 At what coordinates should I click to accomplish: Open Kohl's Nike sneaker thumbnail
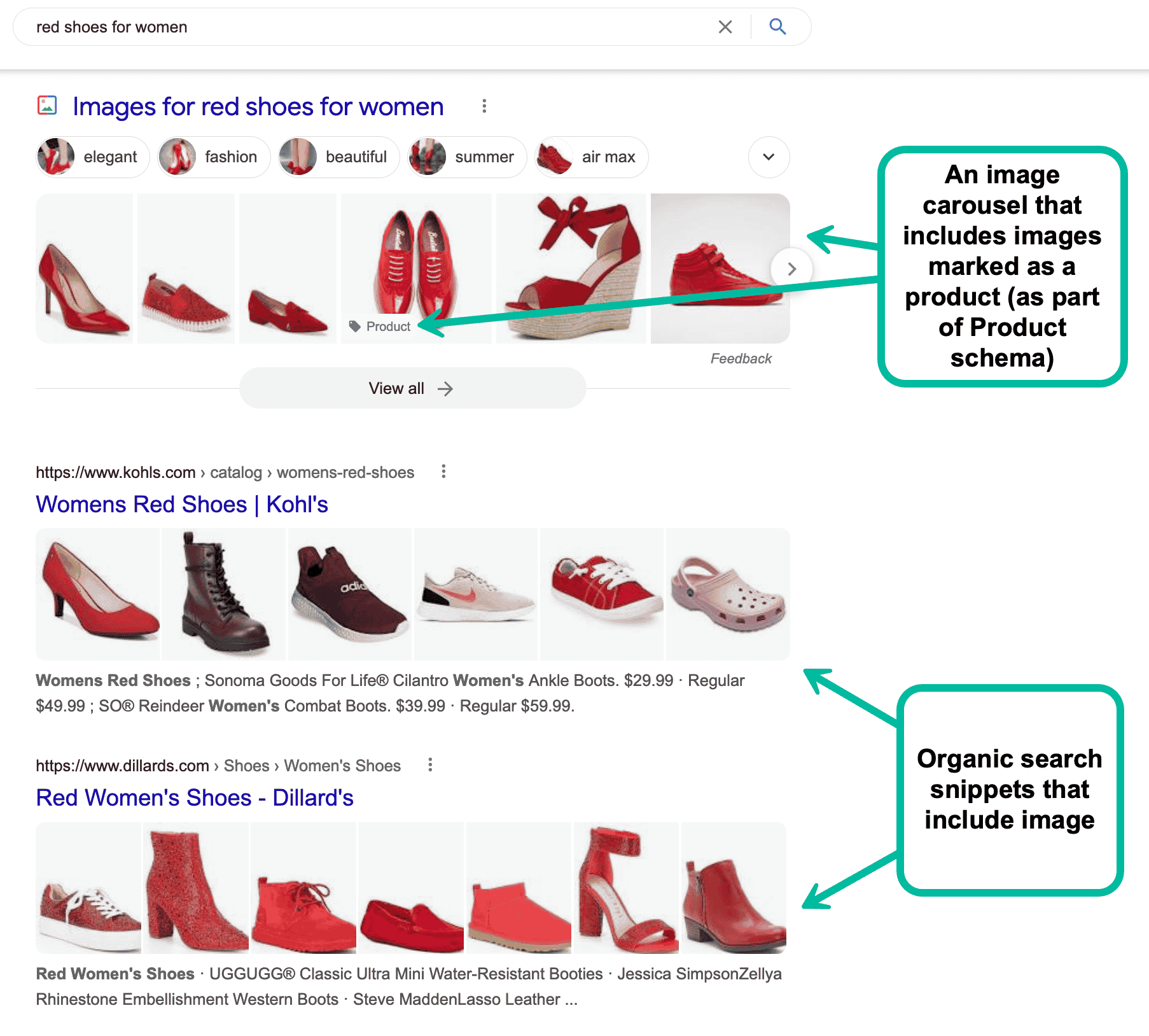[475, 594]
